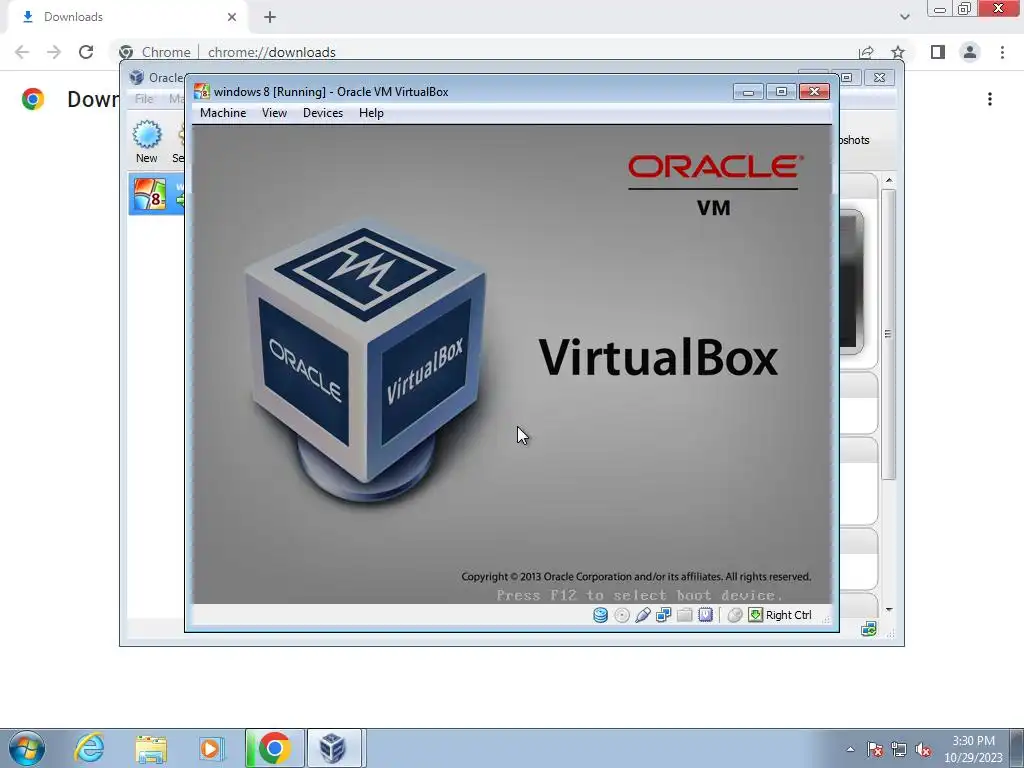Image resolution: width=1024 pixels, height=768 pixels.
Task: Open the Help menu in the VM window
Action: coord(371,113)
